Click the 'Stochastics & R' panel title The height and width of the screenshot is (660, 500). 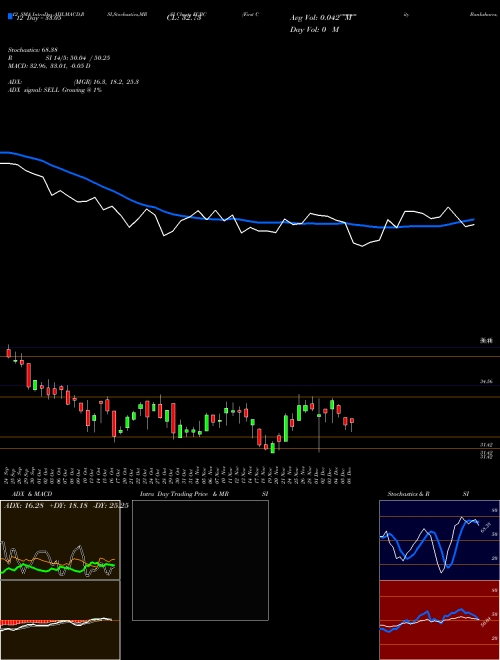coord(409,494)
